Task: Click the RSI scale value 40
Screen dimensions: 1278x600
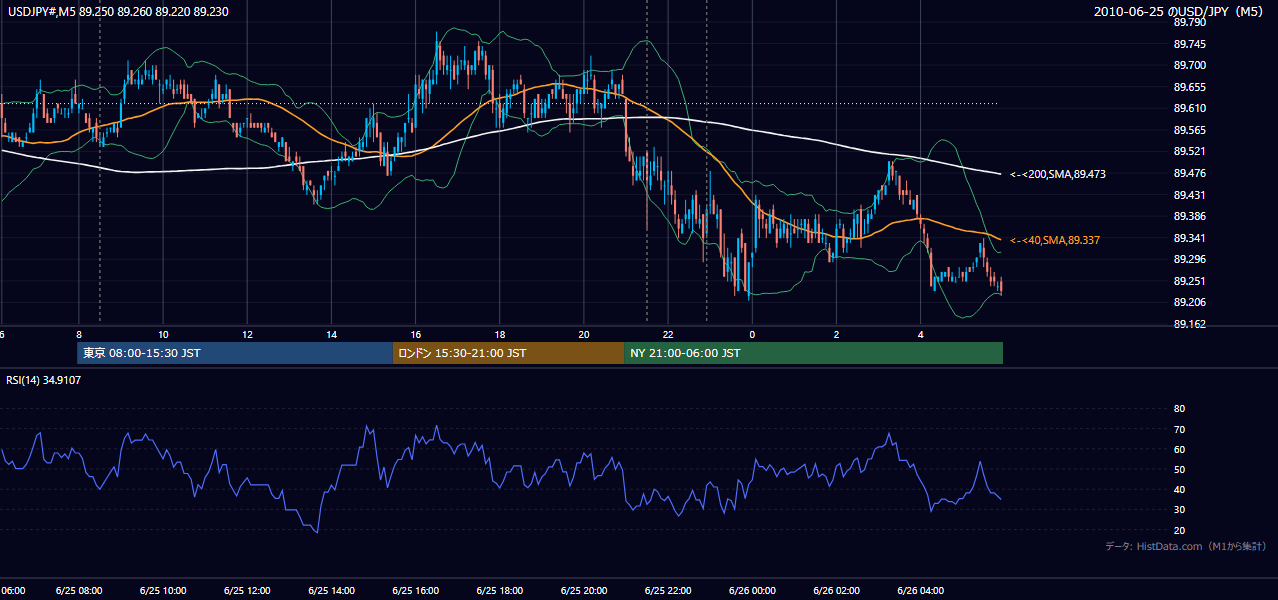Action: 1179,489
